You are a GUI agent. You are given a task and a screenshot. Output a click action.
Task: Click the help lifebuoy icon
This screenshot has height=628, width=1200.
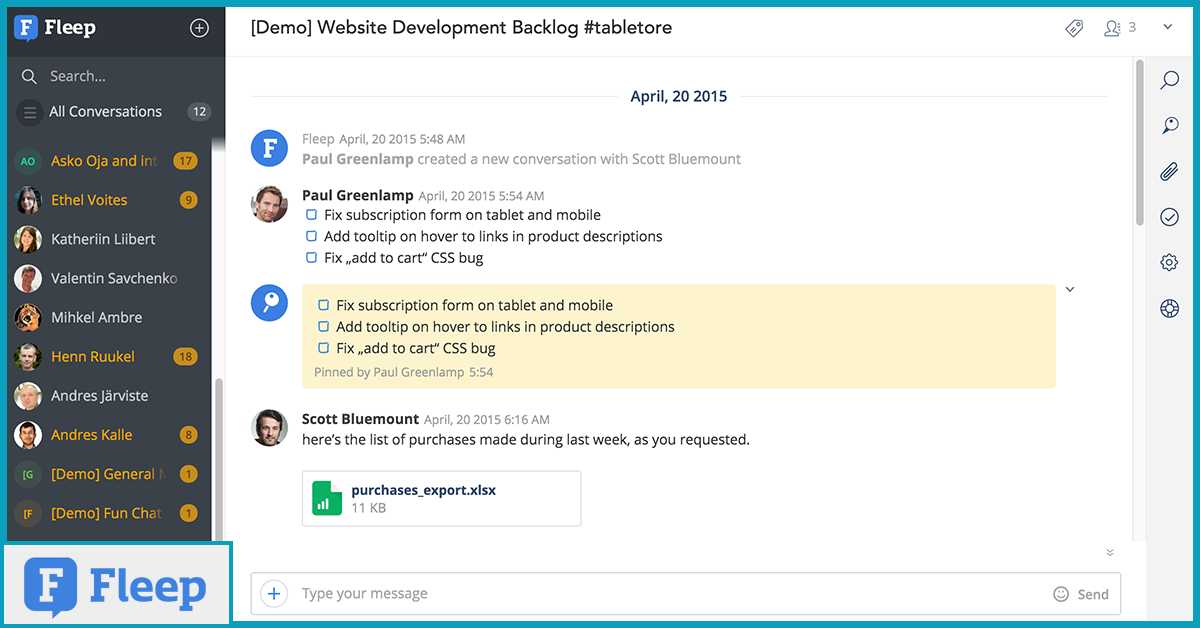[1169, 308]
